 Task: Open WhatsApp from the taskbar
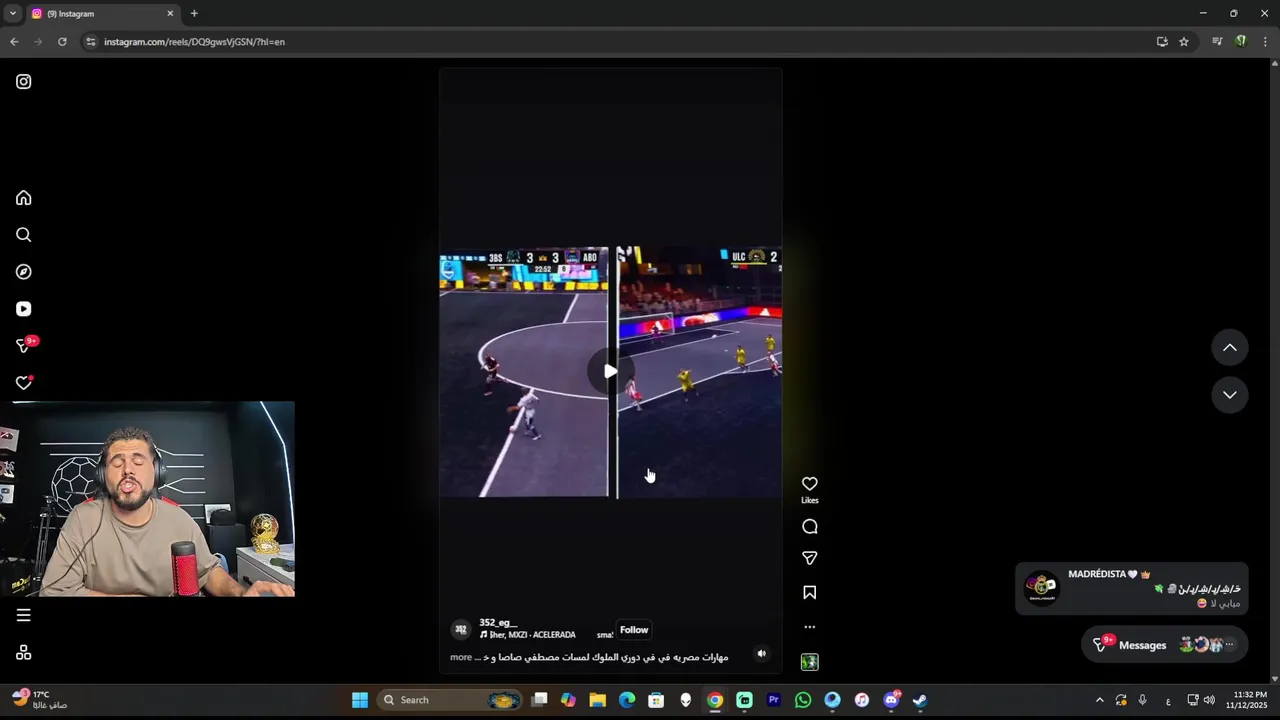click(803, 700)
